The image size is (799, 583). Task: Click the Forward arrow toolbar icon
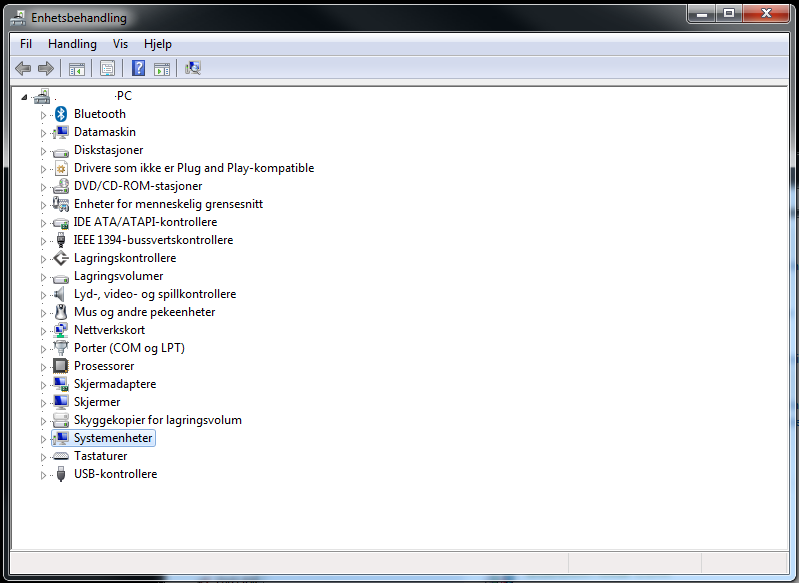[46, 68]
